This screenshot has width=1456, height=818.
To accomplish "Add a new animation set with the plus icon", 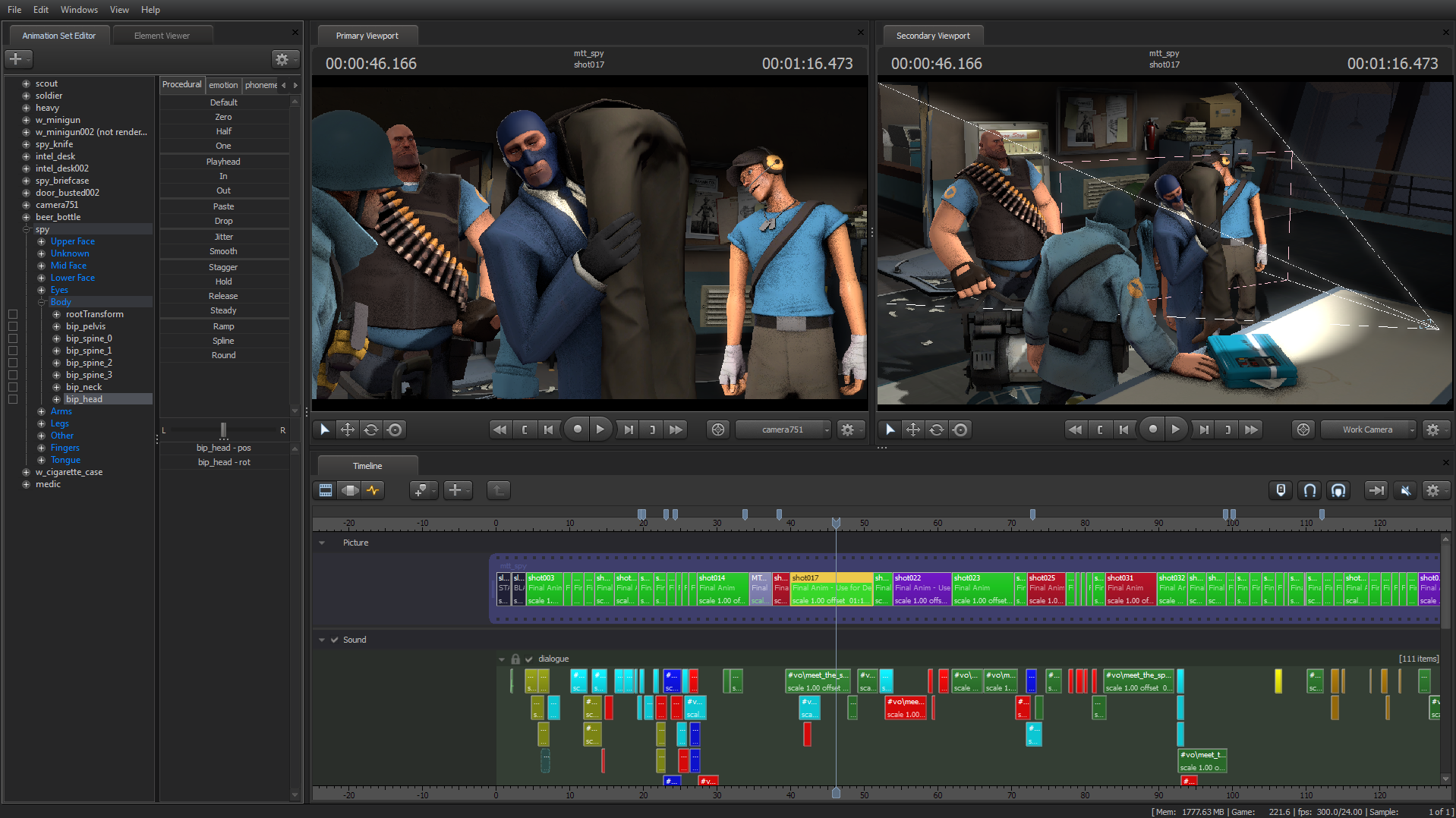I will (x=17, y=58).
